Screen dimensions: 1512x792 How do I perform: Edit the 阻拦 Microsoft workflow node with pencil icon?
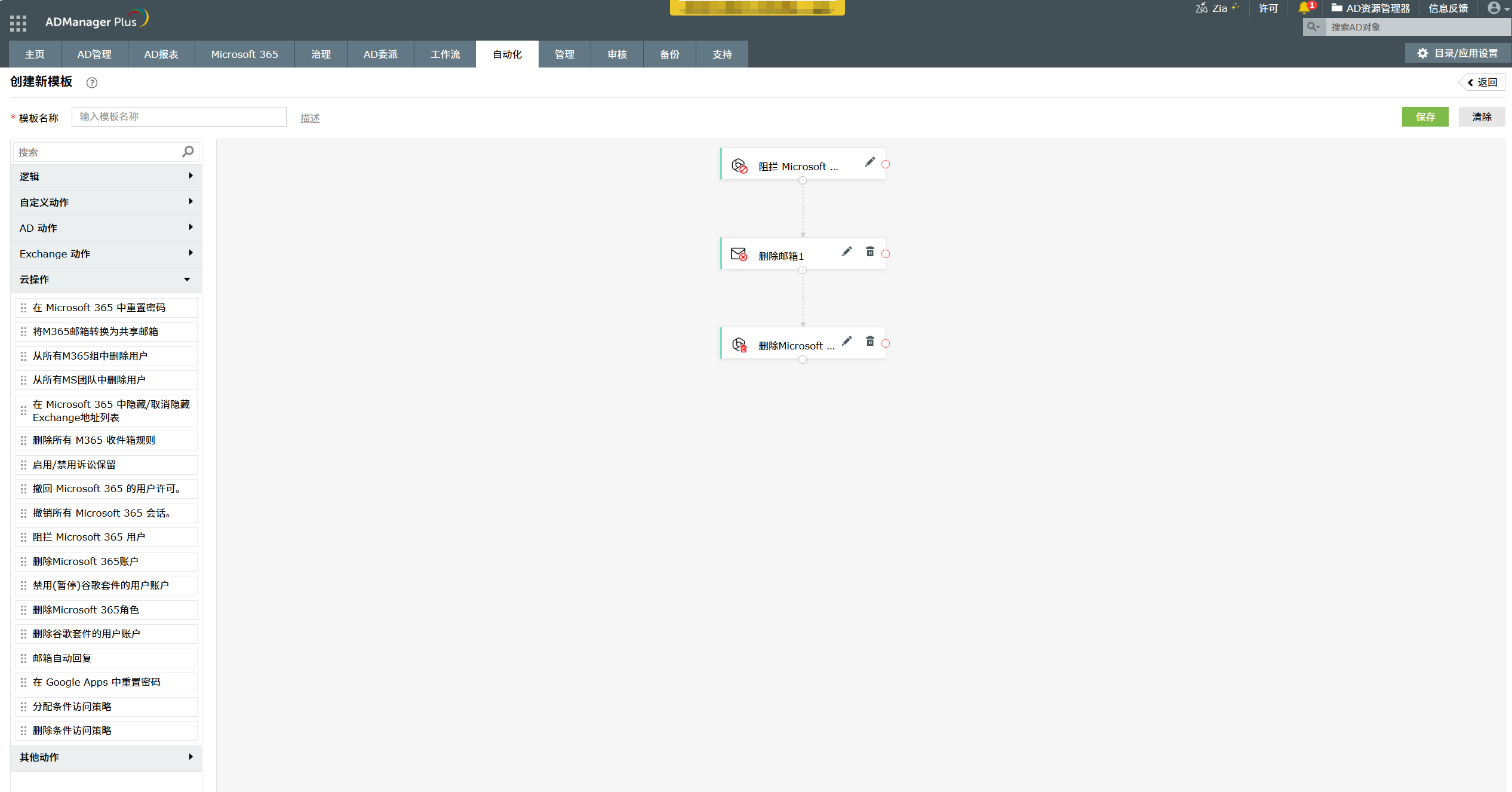click(x=870, y=162)
